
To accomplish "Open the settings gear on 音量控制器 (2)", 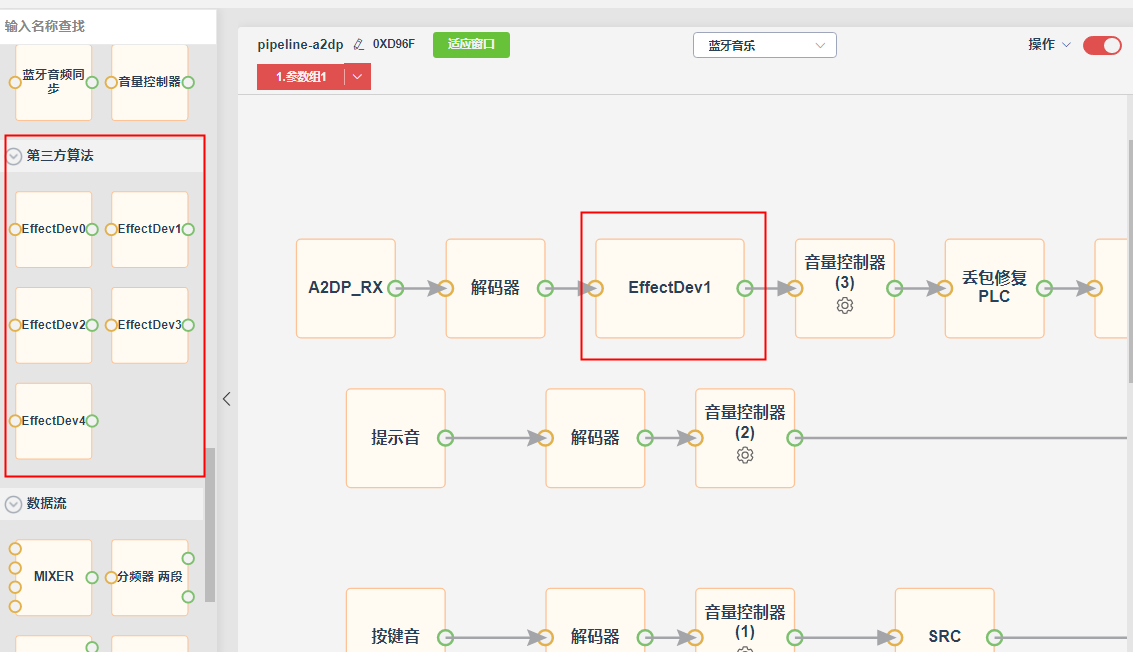I will (x=745, y=455).
